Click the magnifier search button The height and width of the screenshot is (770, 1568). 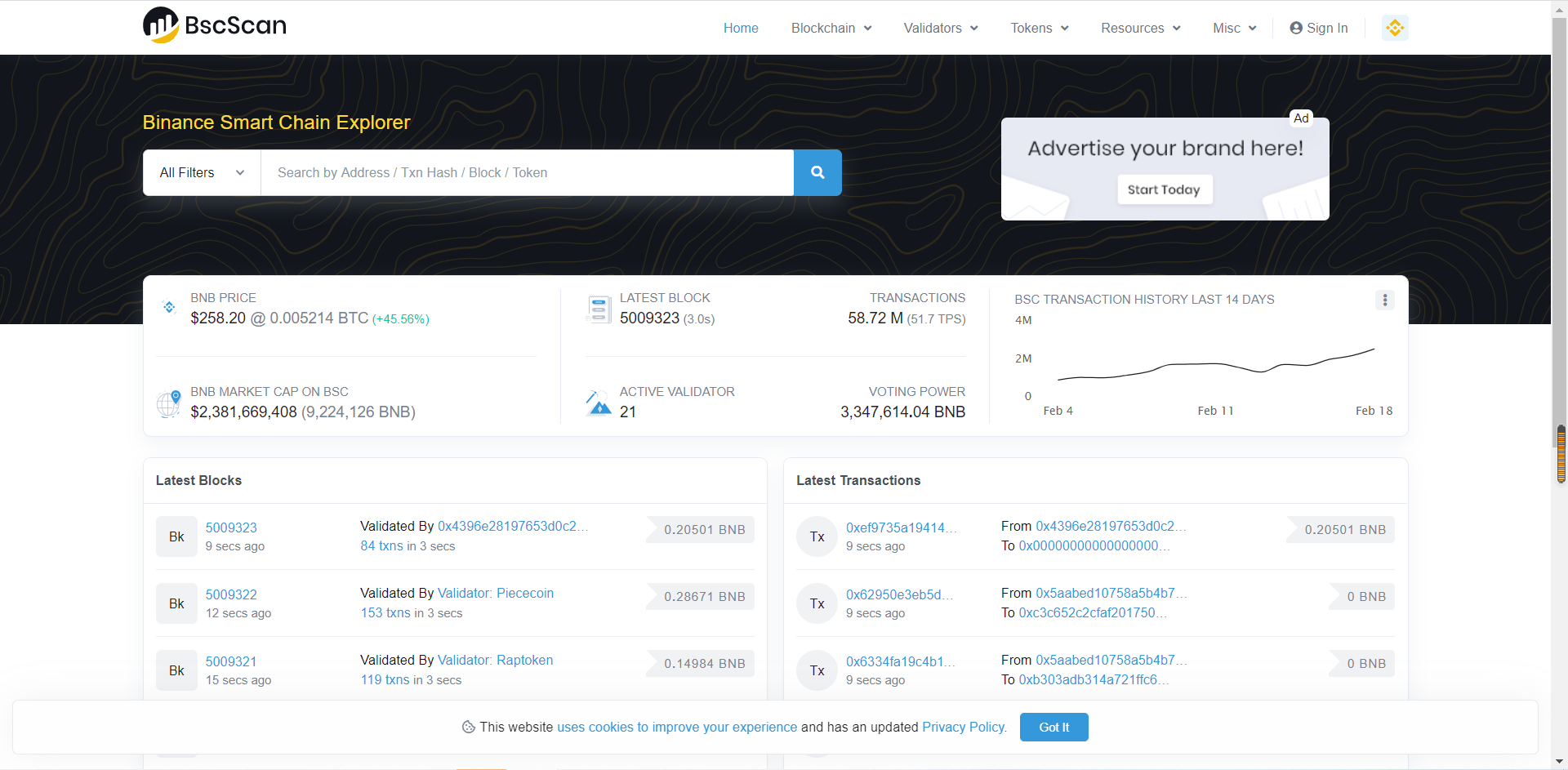point(817,172)
